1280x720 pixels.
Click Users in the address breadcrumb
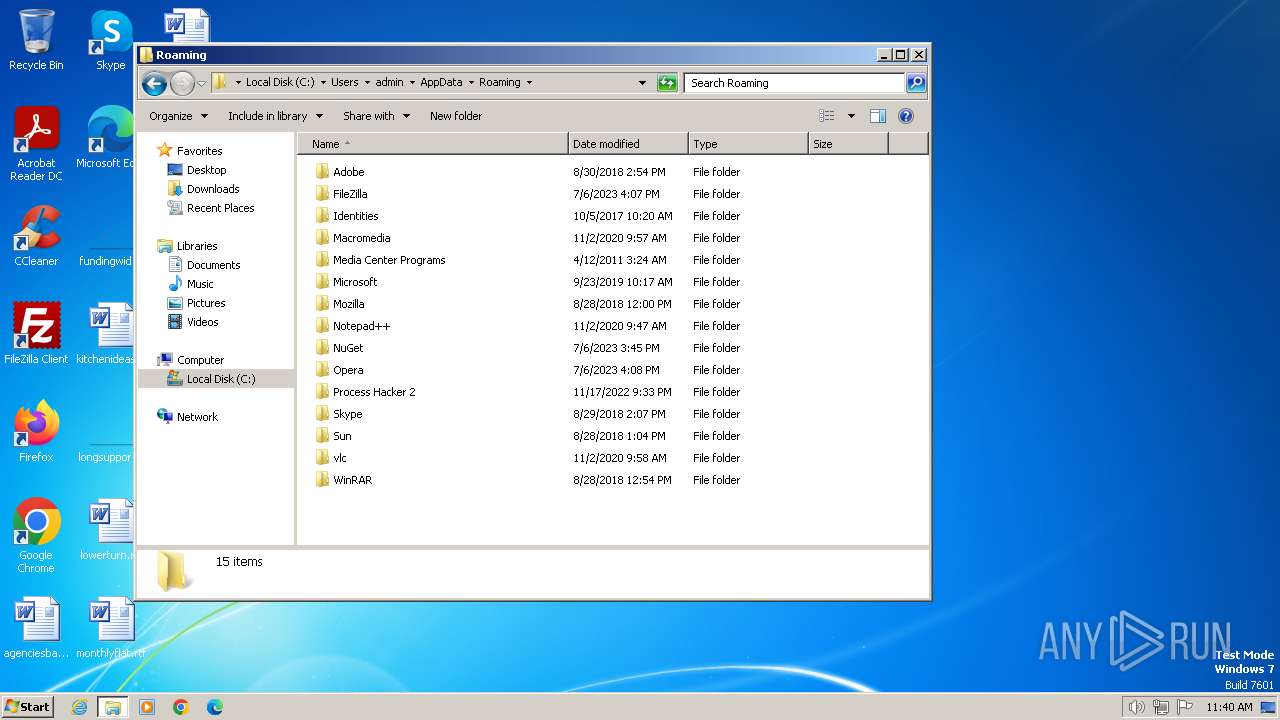click(345, 83)
